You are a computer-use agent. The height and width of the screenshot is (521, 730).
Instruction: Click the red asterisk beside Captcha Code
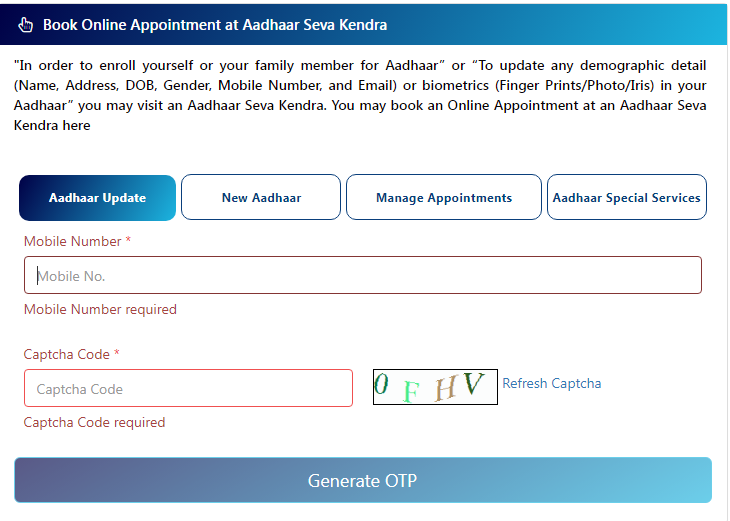point(117,354)
